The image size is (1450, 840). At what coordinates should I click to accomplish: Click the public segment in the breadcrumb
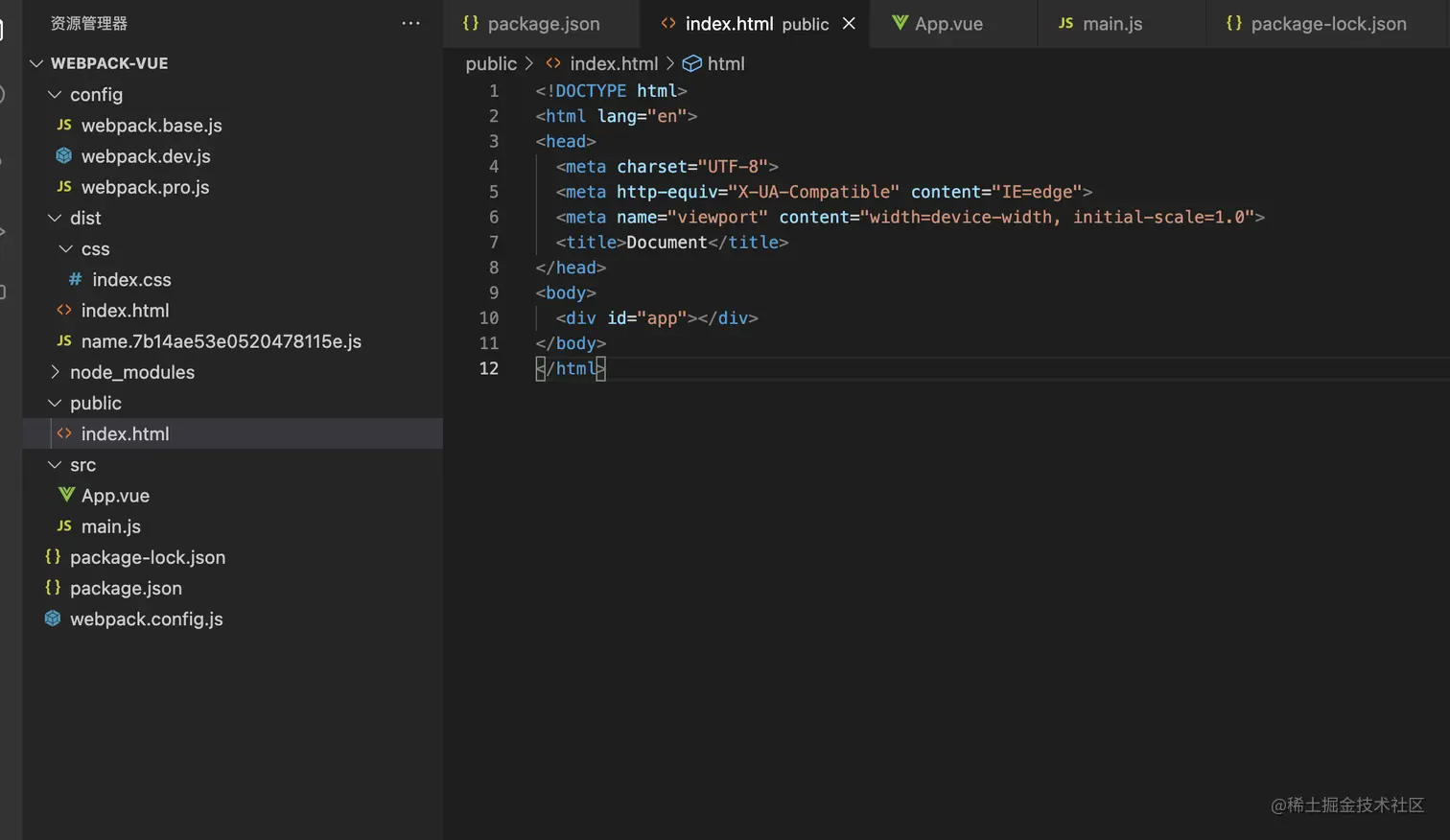[x=491, y=63]
